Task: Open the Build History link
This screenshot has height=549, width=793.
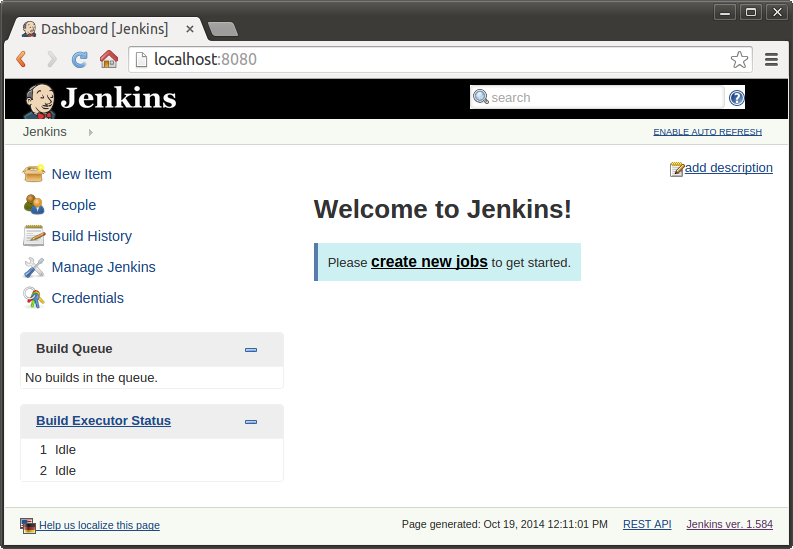Action: pyautogui.click(x=92, y=236)
